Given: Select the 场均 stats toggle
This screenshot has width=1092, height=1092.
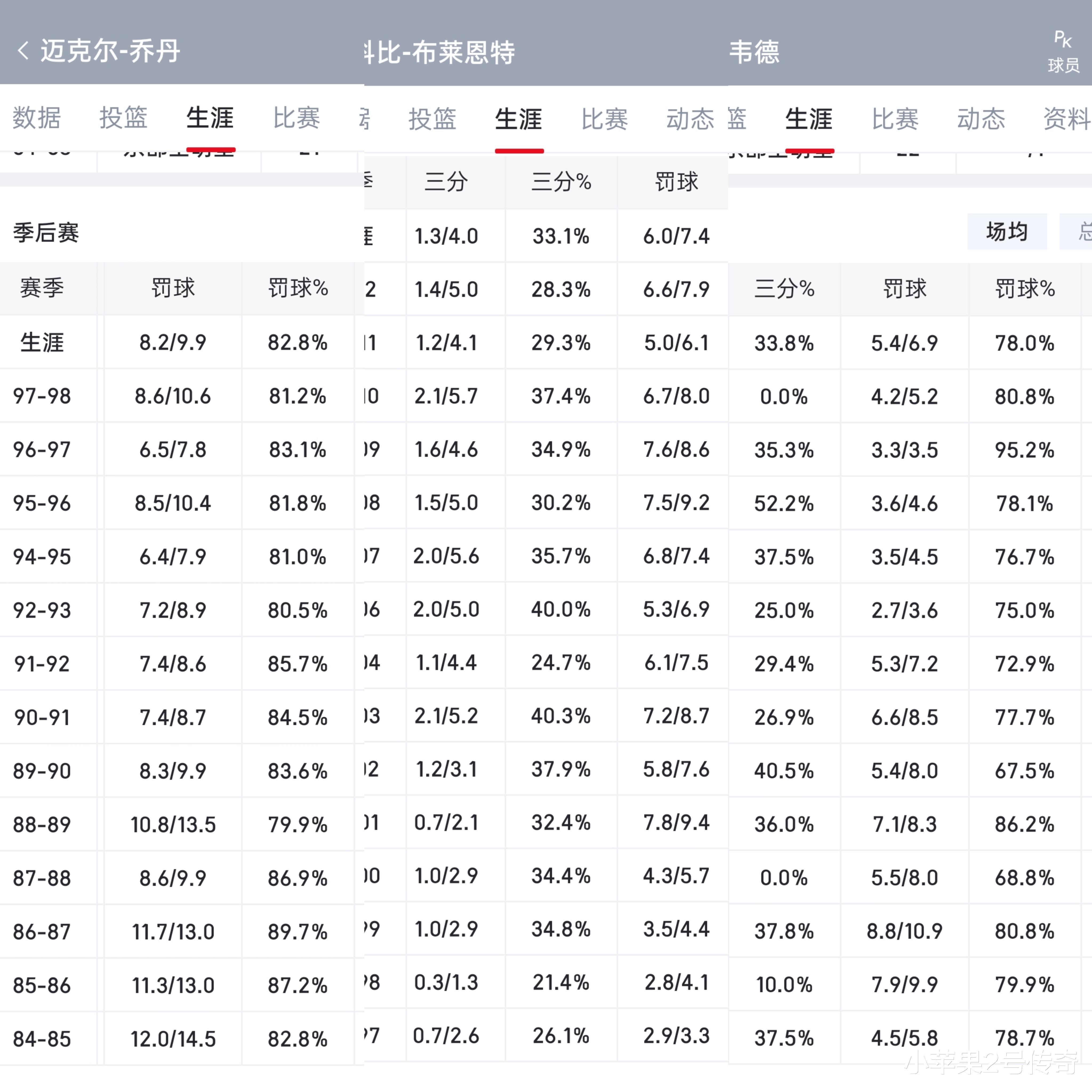Looking at the screenshot, I should click(1007, 231).
